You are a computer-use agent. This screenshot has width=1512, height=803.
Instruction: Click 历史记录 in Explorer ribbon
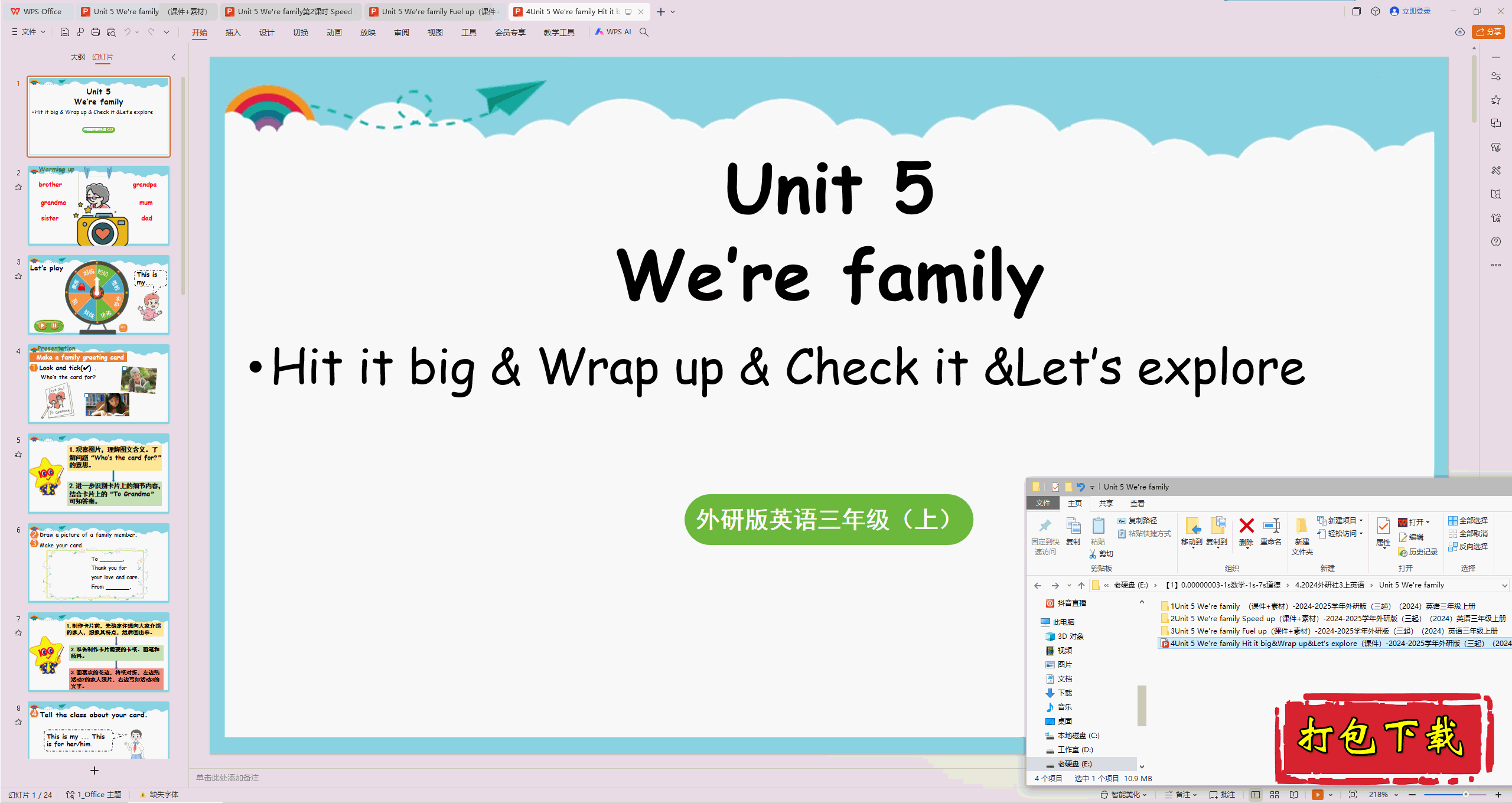(x=1418, y=551)
